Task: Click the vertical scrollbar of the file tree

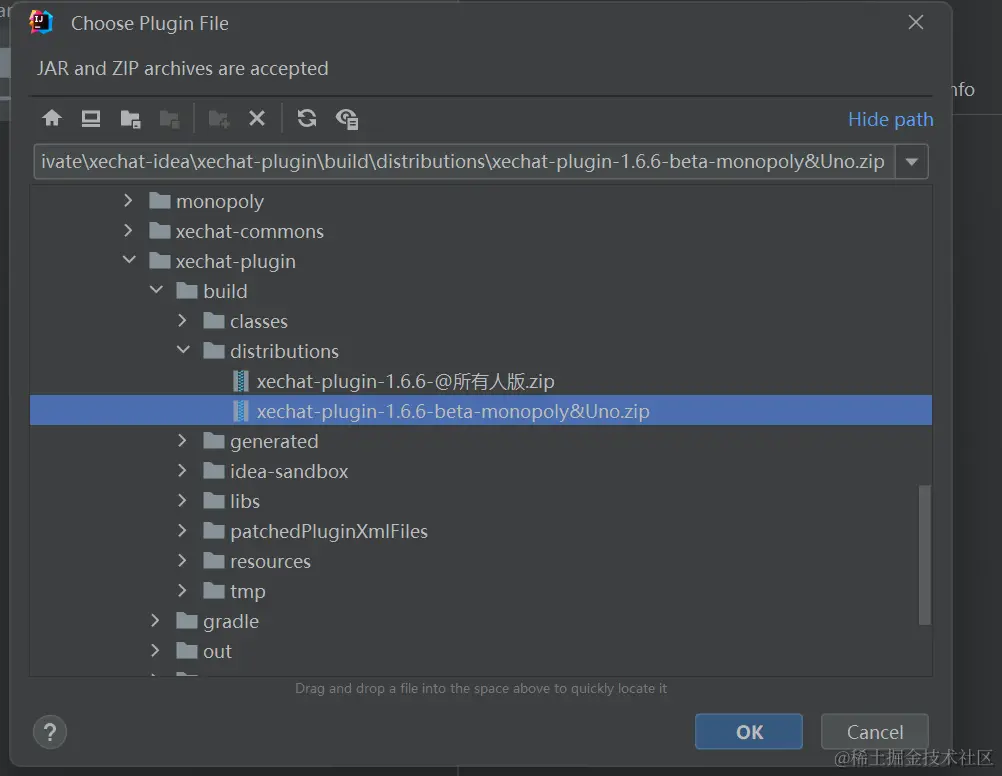Action: 925,555
